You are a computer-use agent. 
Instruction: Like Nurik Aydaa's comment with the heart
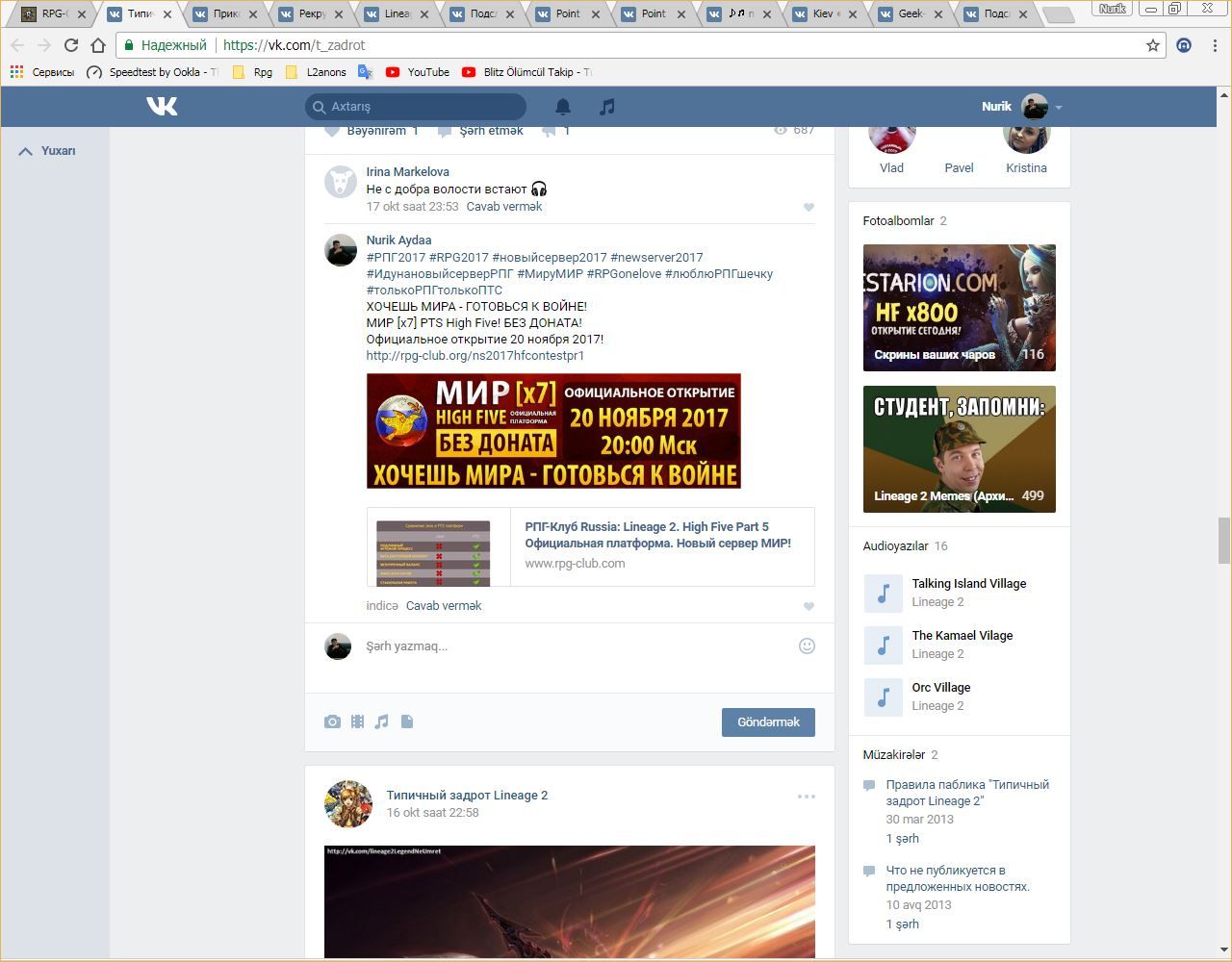(808, 606)
